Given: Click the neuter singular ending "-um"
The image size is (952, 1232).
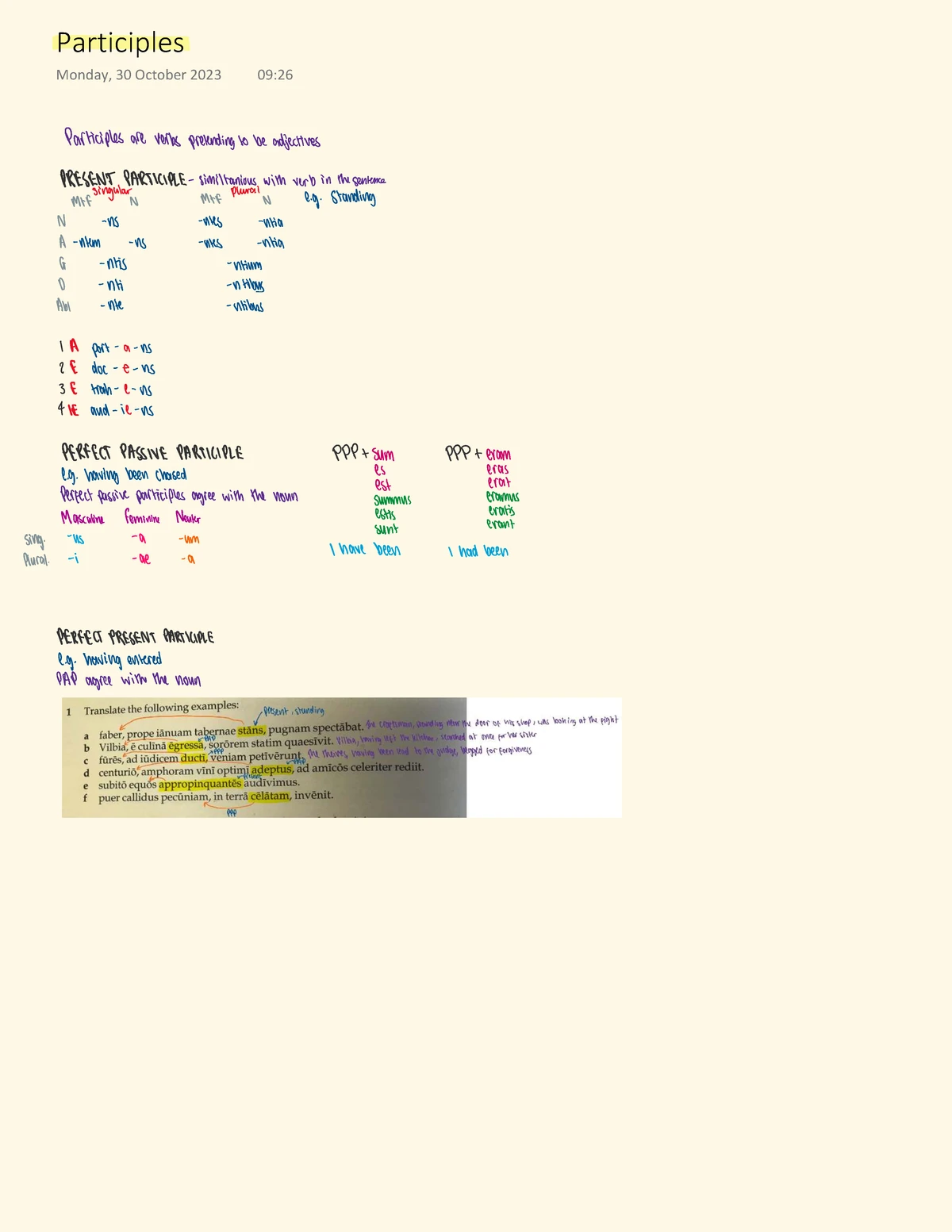Looking at the screenshot, I should coord(189,539).
